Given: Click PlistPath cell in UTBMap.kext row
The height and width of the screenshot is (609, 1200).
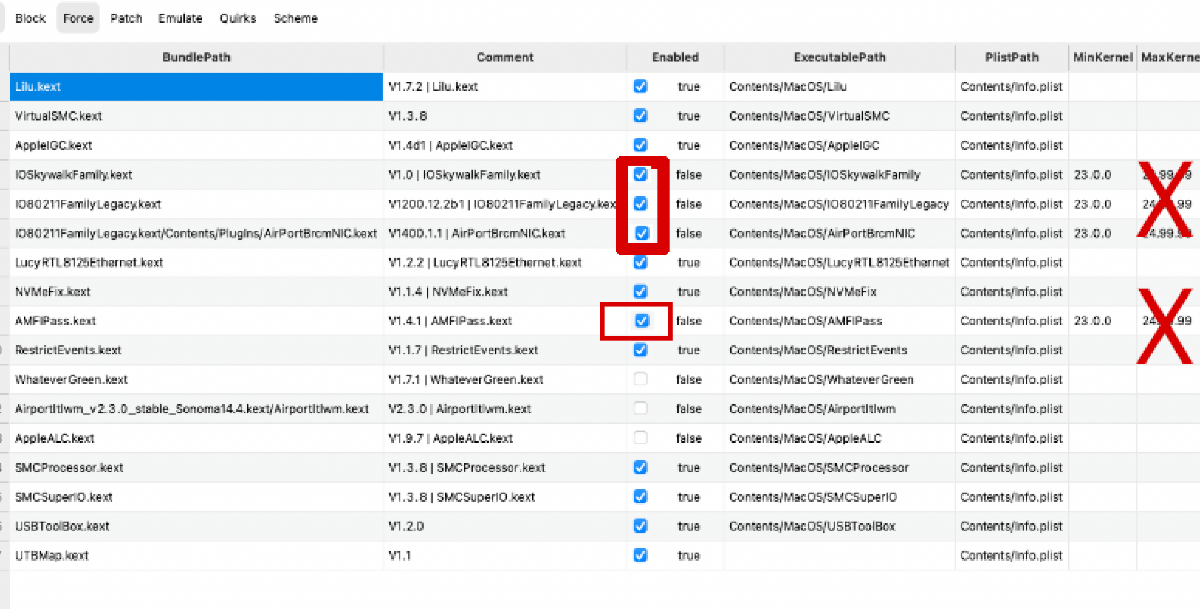Looking at the screenshot, I should (x=1011, y=555).
